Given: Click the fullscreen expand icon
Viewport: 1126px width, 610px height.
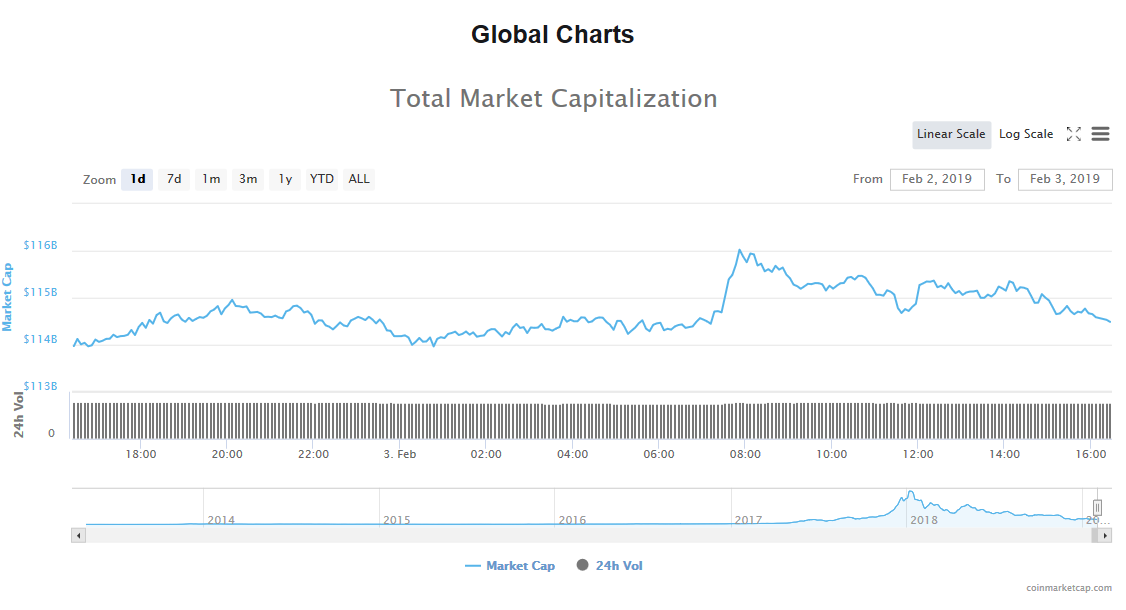Looking at the screenshot, I should click(1074, 134).
